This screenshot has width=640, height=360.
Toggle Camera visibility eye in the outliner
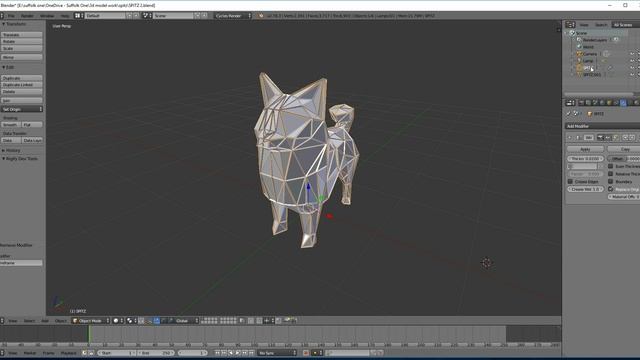(632, 54)
